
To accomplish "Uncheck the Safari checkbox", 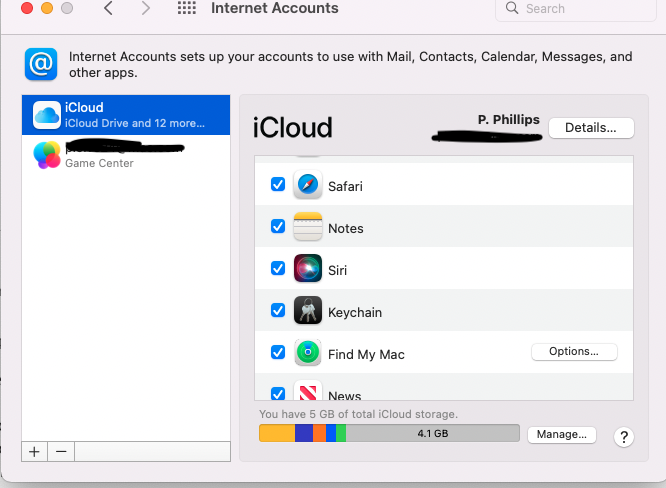I will [x=278, y=184].
